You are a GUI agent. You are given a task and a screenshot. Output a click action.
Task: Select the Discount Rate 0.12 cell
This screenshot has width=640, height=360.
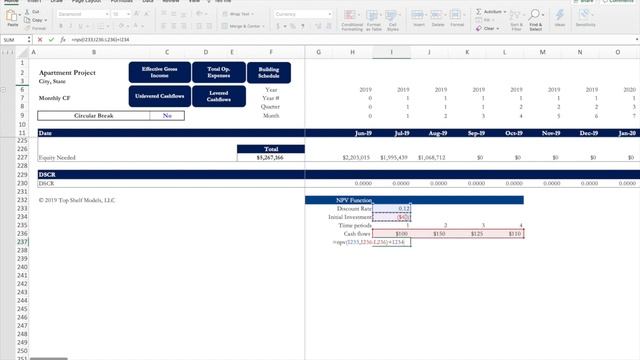click(391, 209)
